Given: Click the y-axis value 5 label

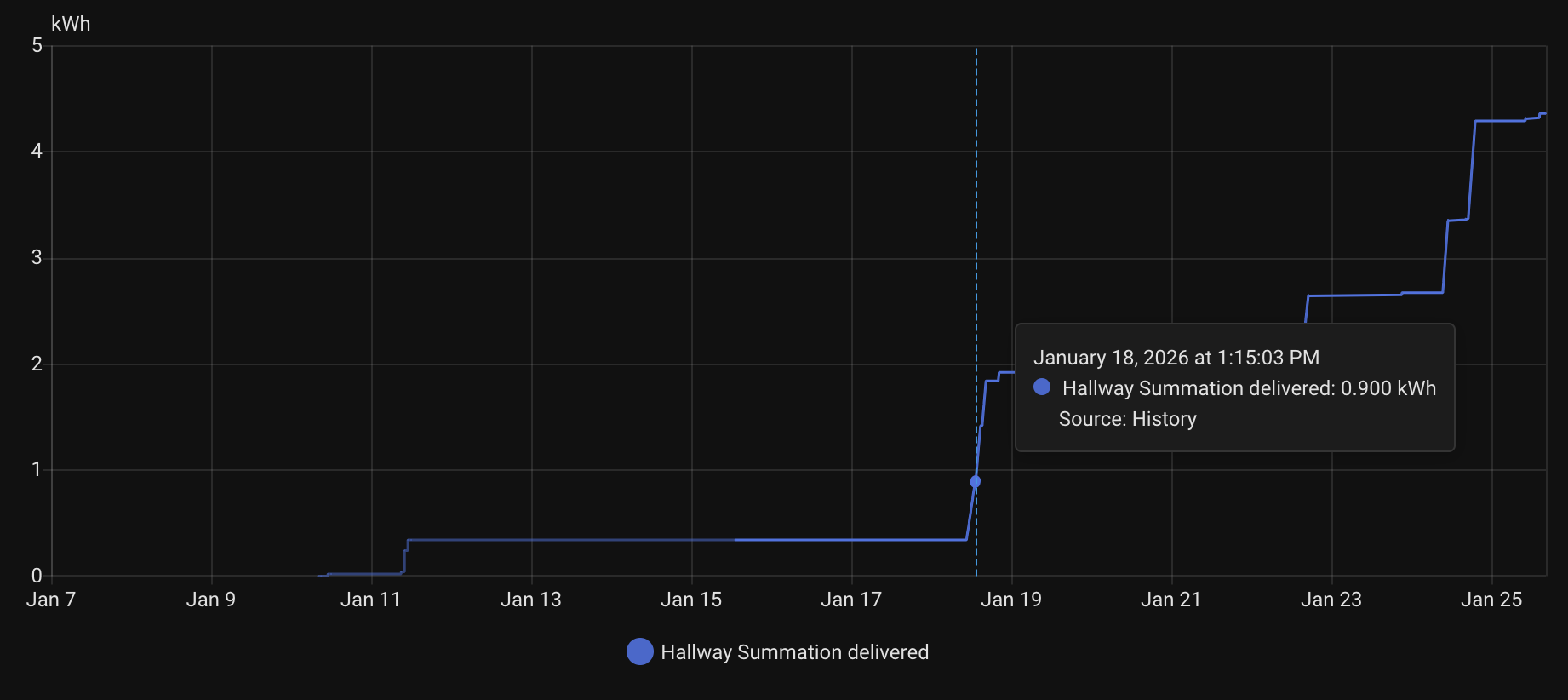Looking at the screenshot, I should pyautogui.click(x=37, y=45).
